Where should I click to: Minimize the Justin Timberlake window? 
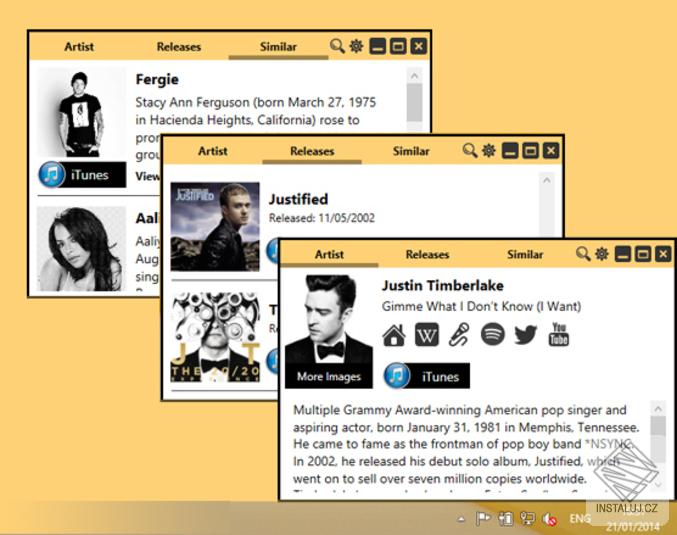pos(623,254)
